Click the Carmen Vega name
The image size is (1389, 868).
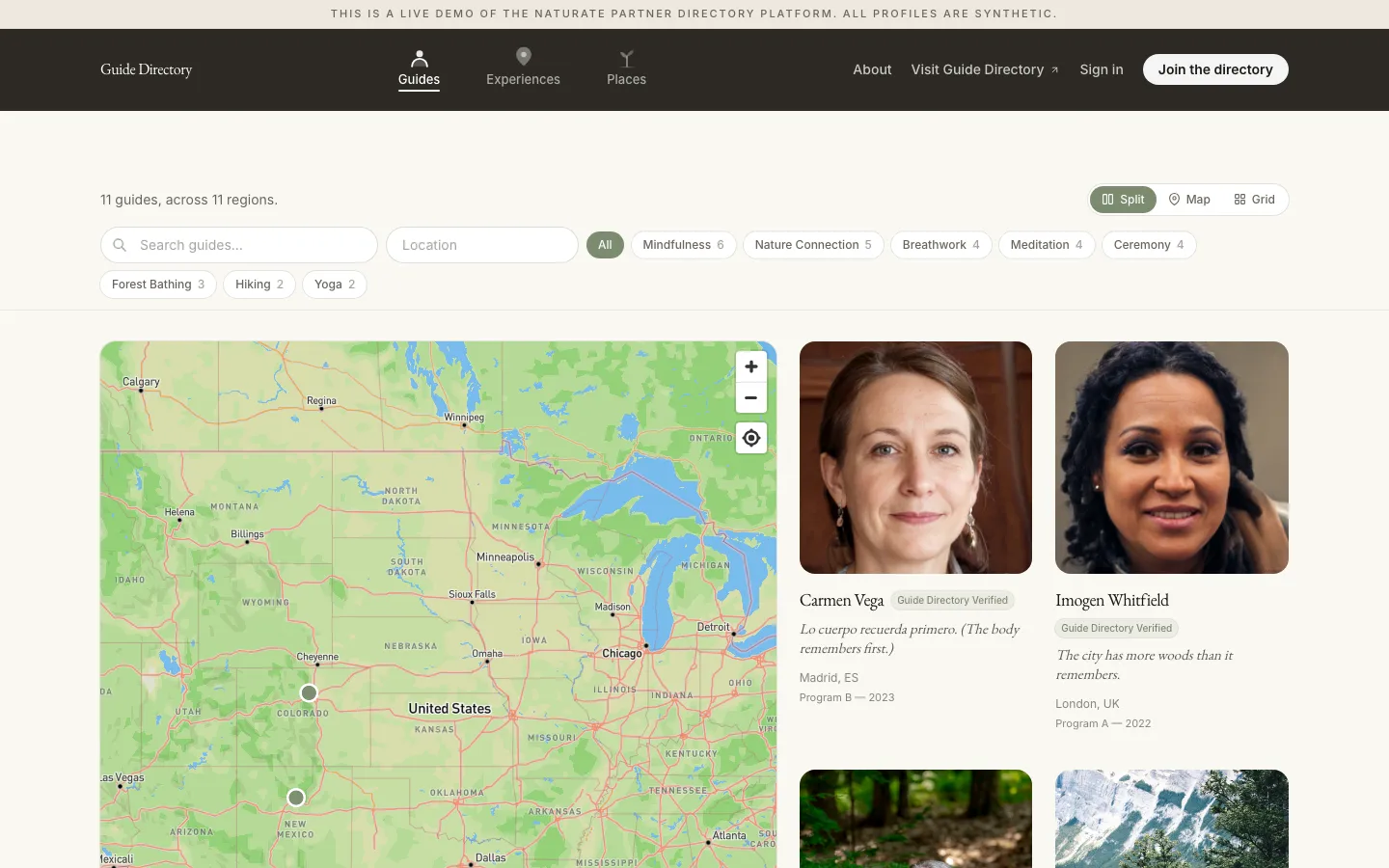click(x=841, y=600)
